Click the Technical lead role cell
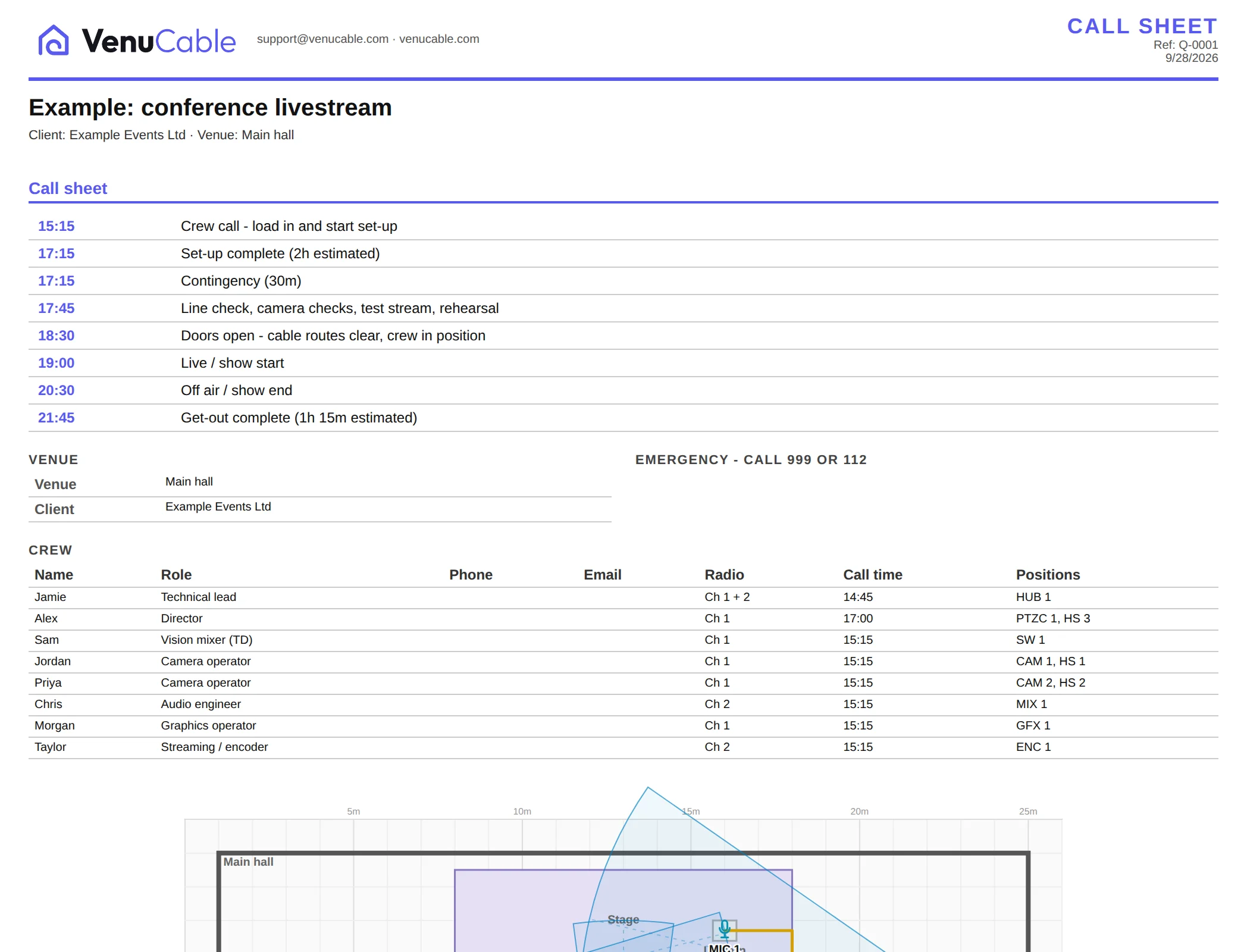1247x952 pixels. click(x=199, y=597)
